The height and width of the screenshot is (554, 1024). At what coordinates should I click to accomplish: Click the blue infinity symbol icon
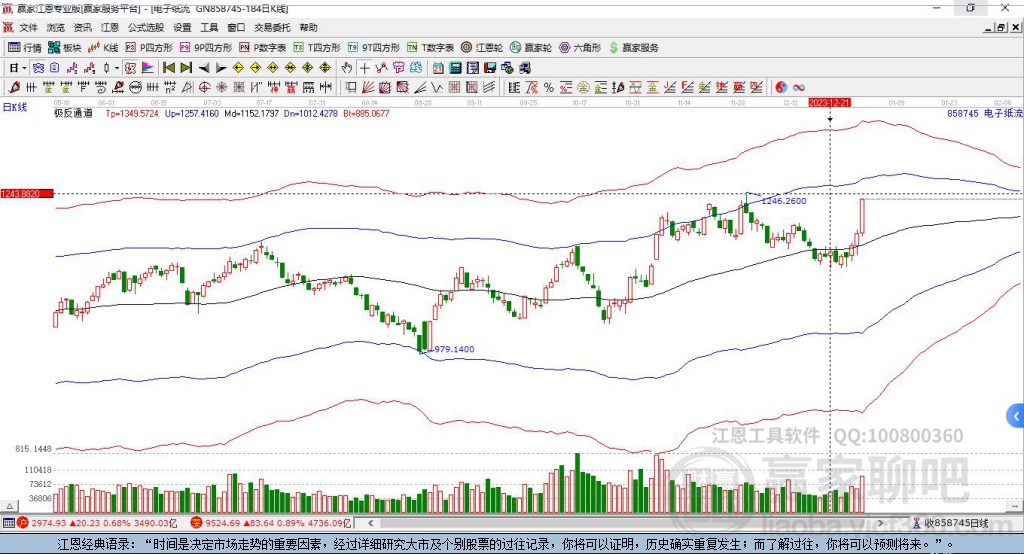(x=799, y=88)
